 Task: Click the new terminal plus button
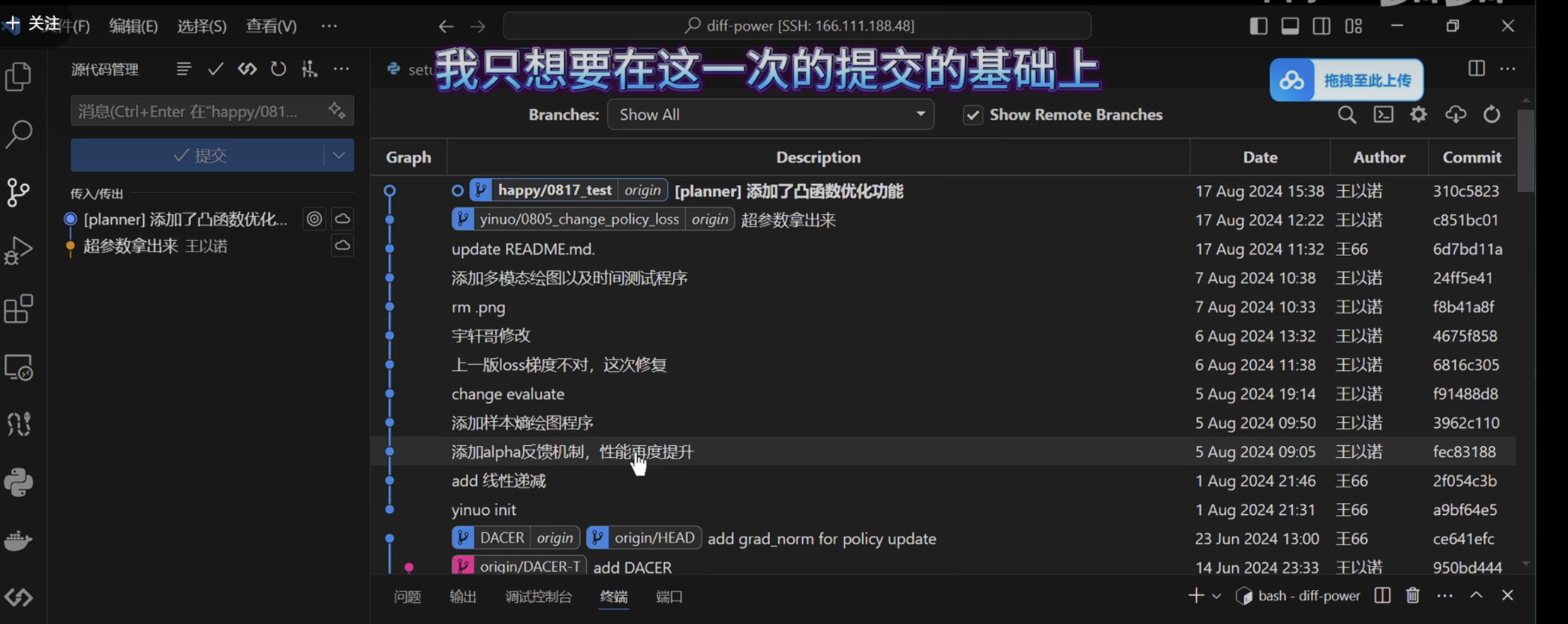(x=1196, y=596)
